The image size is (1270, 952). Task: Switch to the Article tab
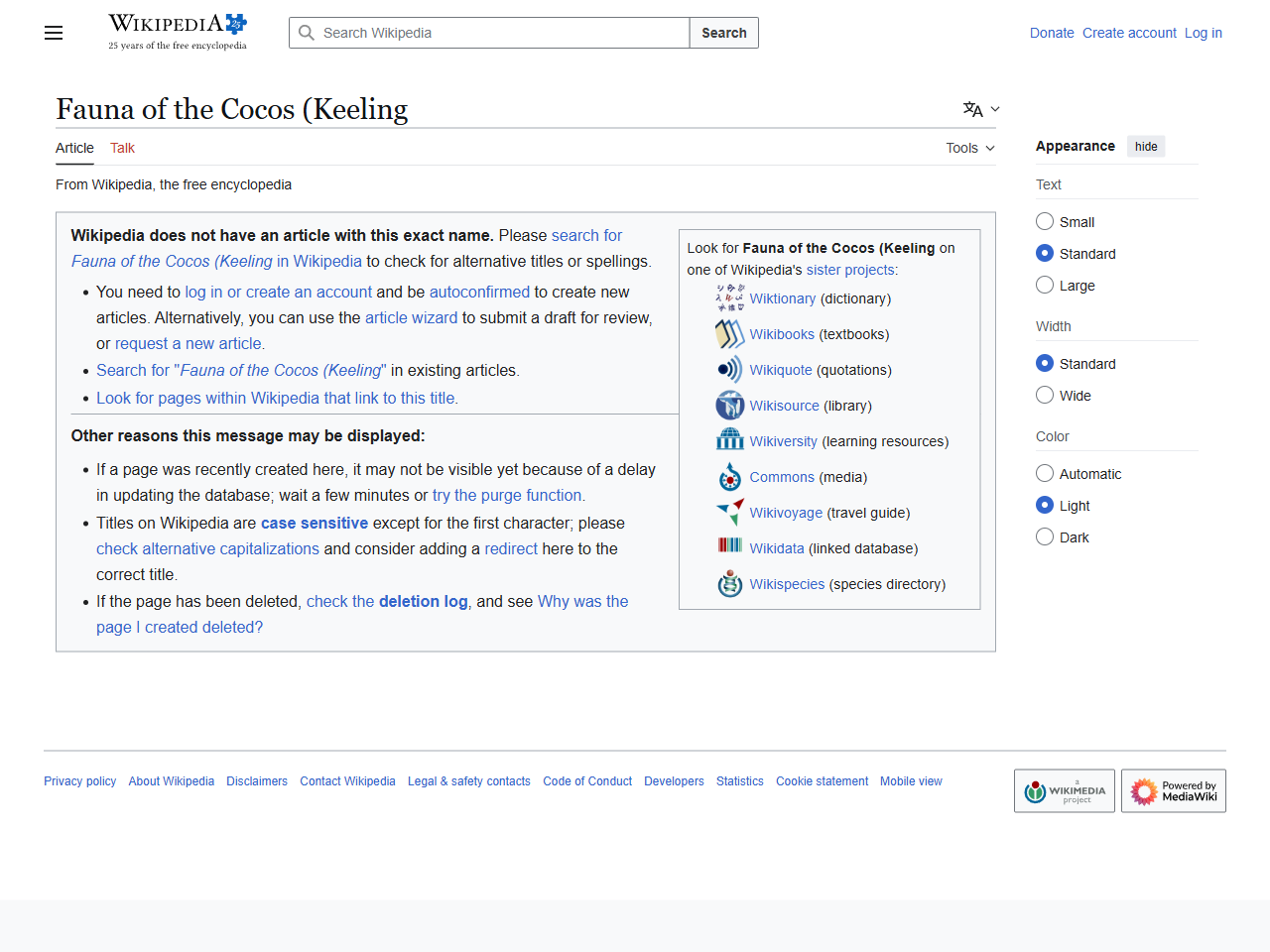[74, 148]
